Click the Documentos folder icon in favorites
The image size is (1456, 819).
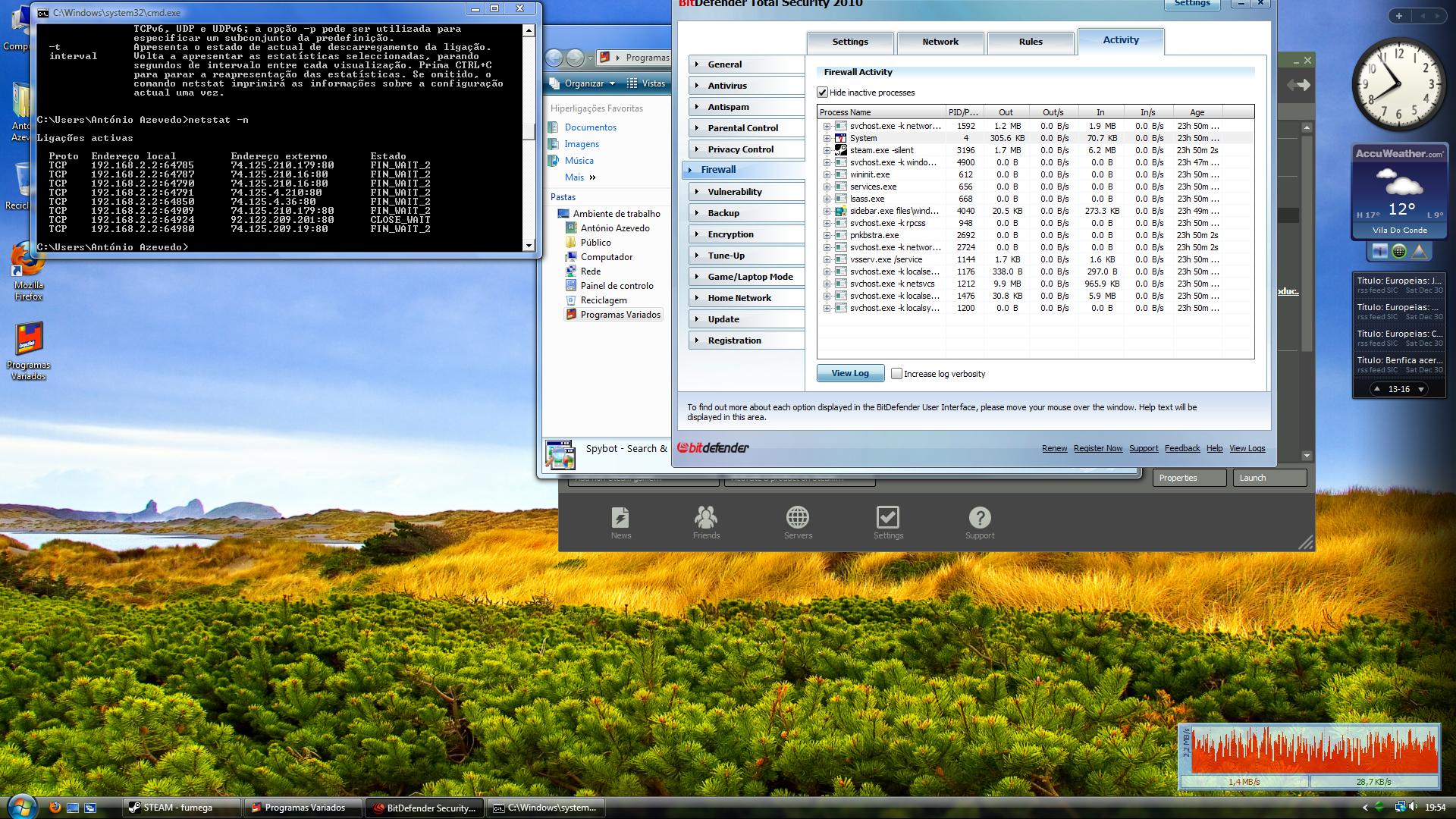[x=554, y=127]
